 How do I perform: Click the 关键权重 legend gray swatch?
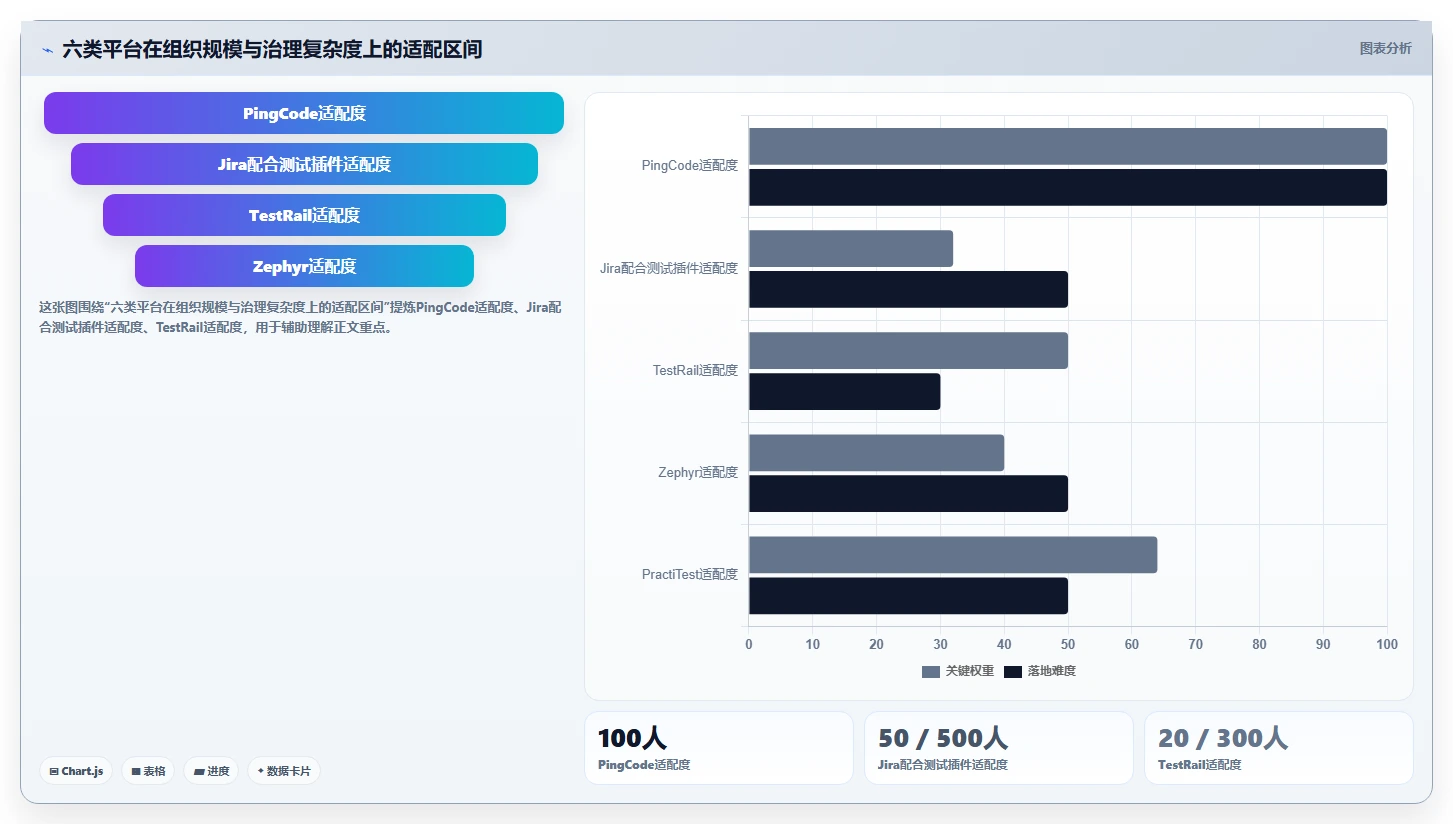click(x=931, y=672)
